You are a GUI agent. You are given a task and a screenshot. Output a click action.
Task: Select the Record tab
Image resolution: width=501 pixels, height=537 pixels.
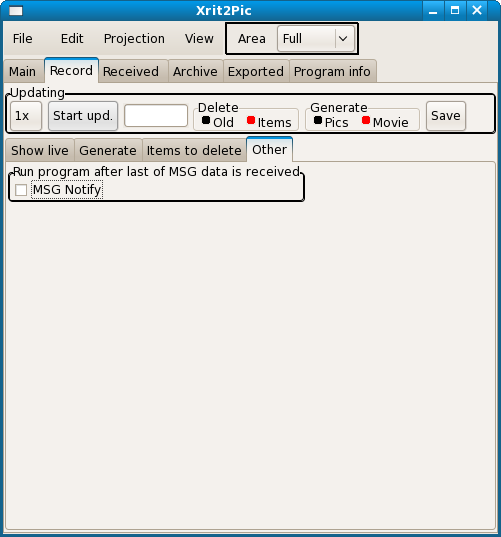(x=72, y=71)
